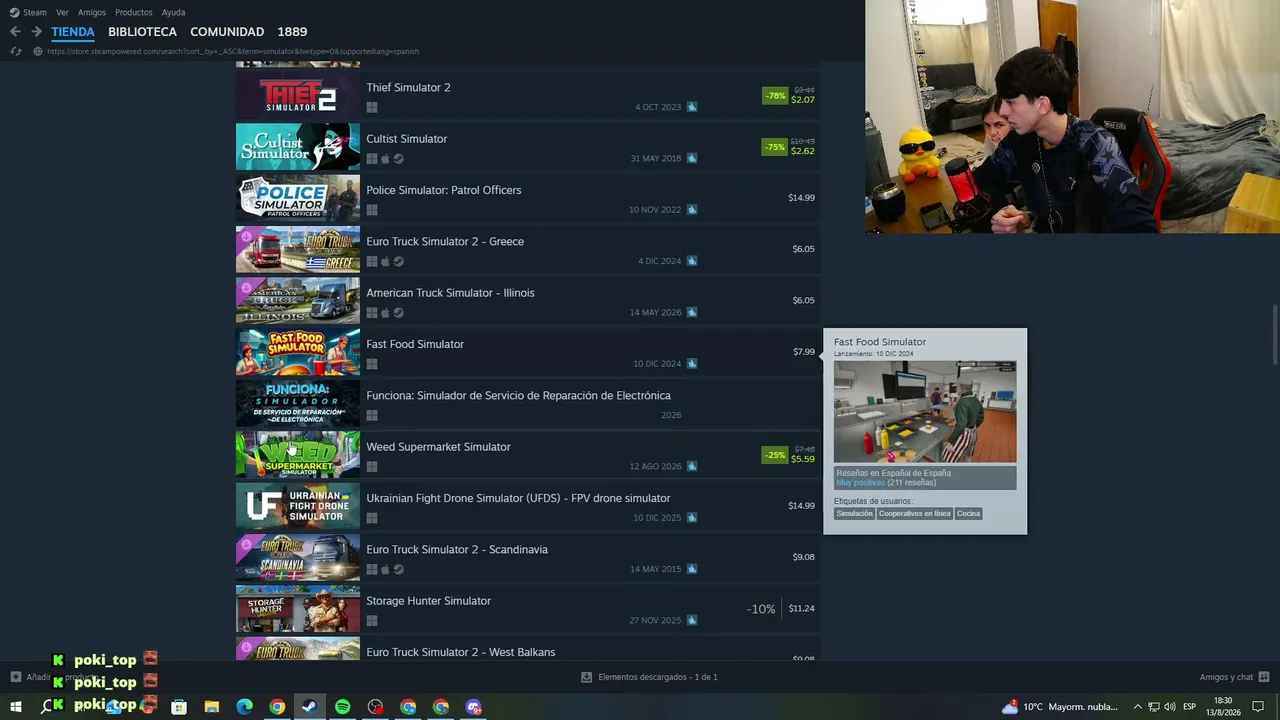Viewport: 1280px width, 720px height.
Task: Click review icon for Ukrainian Fight Drone Simulator
Action: pyautogui.click(x=692, y=518)
